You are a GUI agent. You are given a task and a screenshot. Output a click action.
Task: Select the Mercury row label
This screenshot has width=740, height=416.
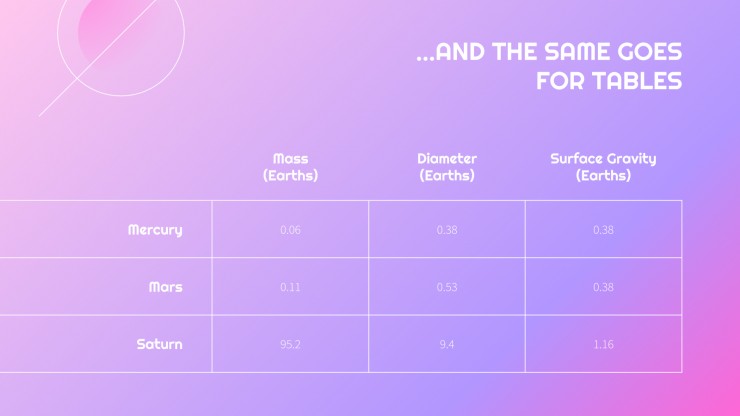point(155,230)
